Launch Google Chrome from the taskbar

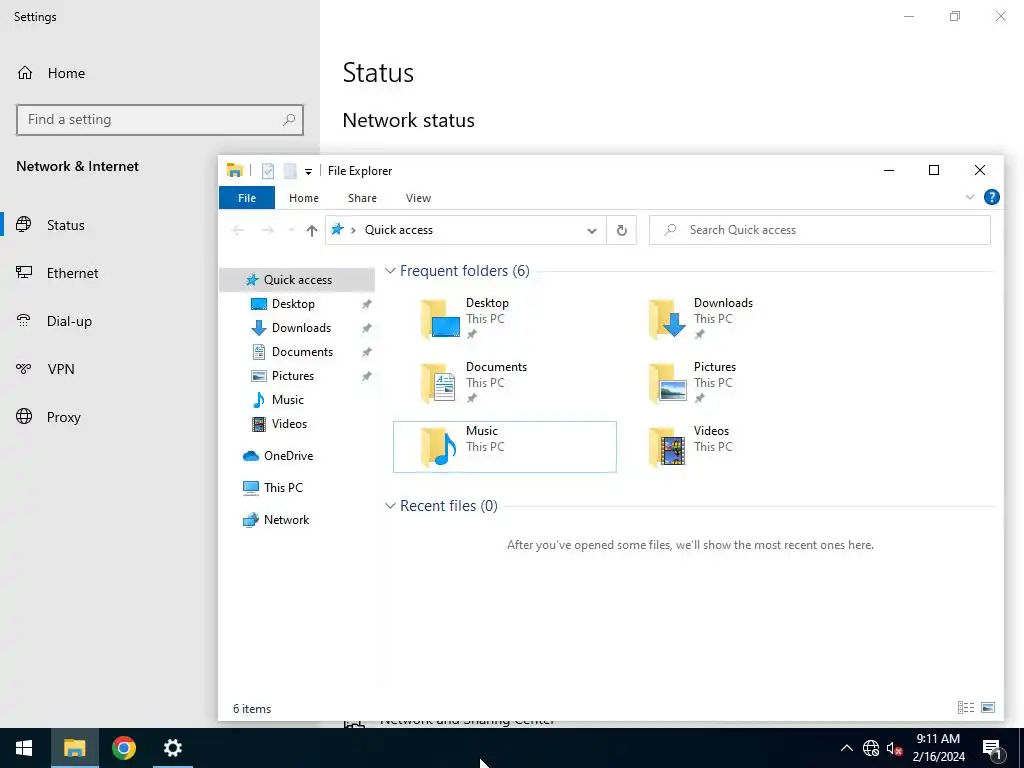point(123,748)
